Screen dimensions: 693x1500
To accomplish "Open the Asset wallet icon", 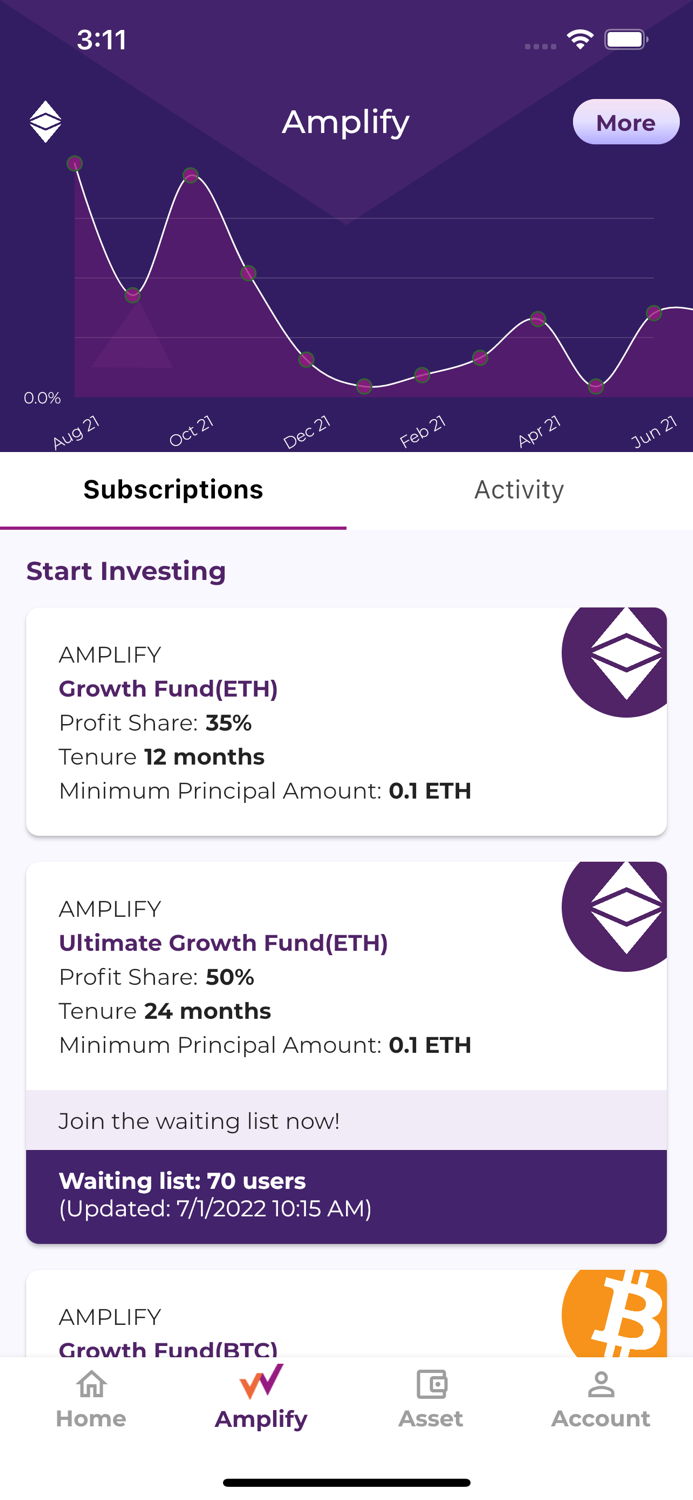I will (430, 1383).
